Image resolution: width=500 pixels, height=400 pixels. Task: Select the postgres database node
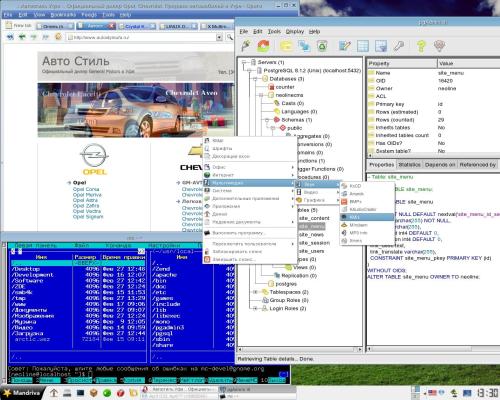click(286, 284)
